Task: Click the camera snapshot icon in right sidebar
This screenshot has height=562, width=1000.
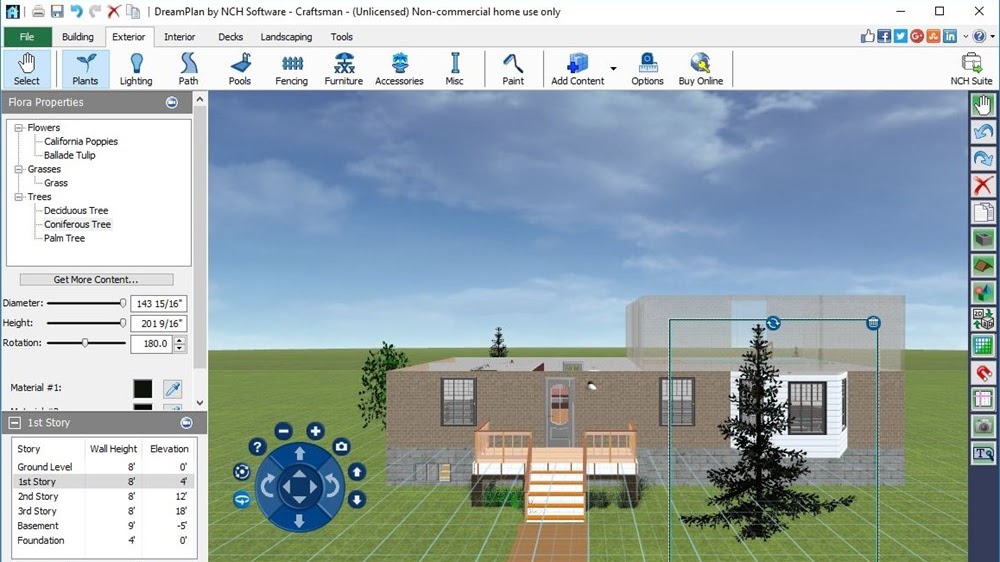Action: tap(983, 426)
